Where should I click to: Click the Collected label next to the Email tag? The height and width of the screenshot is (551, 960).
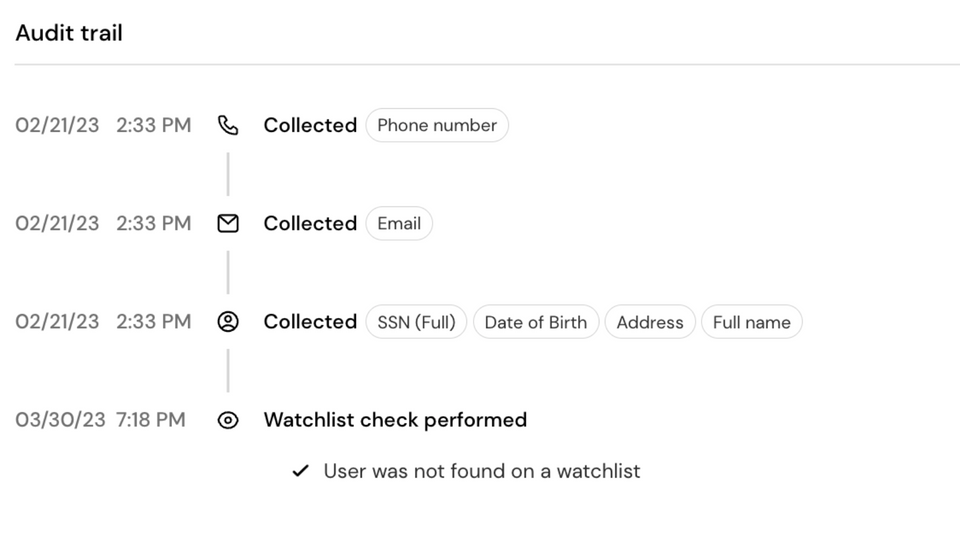310,223
